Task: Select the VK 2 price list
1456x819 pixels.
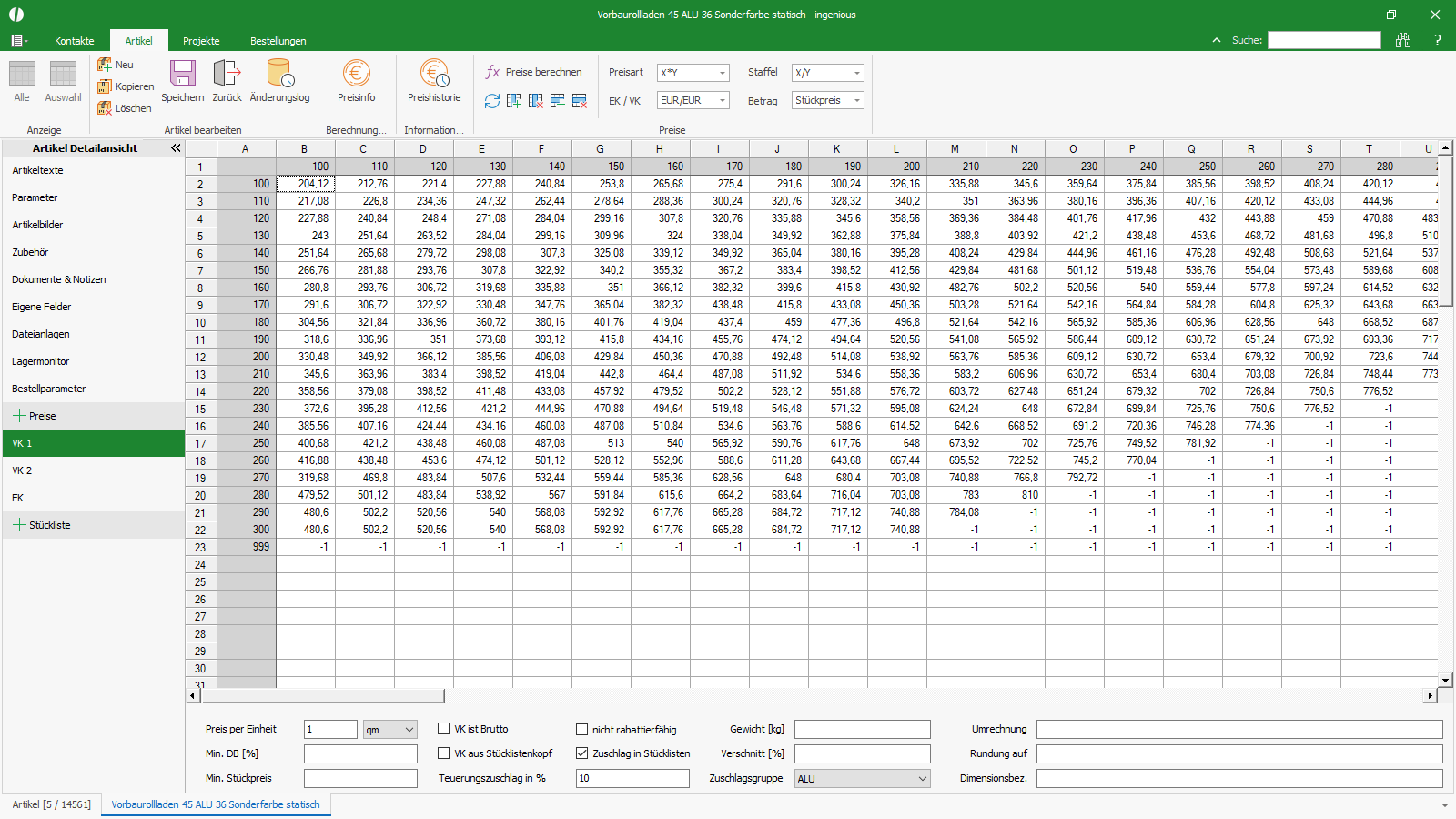Action: click(93, 470)
